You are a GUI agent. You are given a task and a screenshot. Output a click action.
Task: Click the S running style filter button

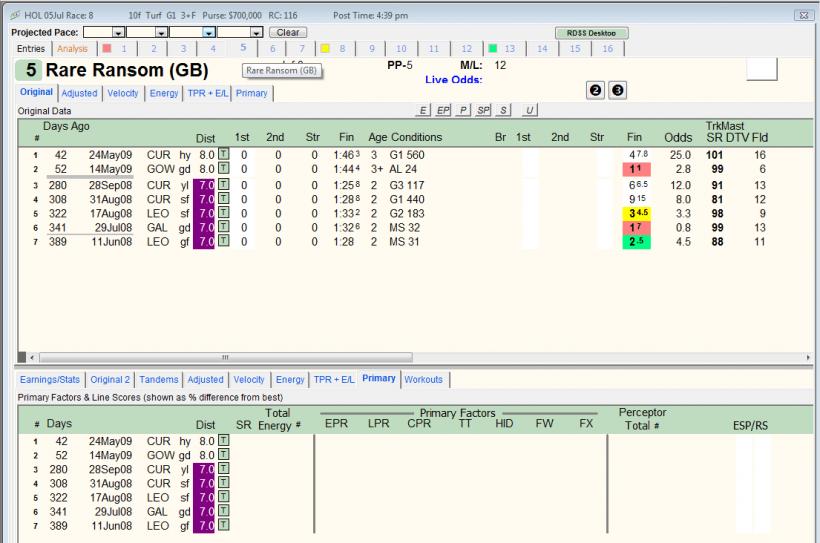point(503,110)
